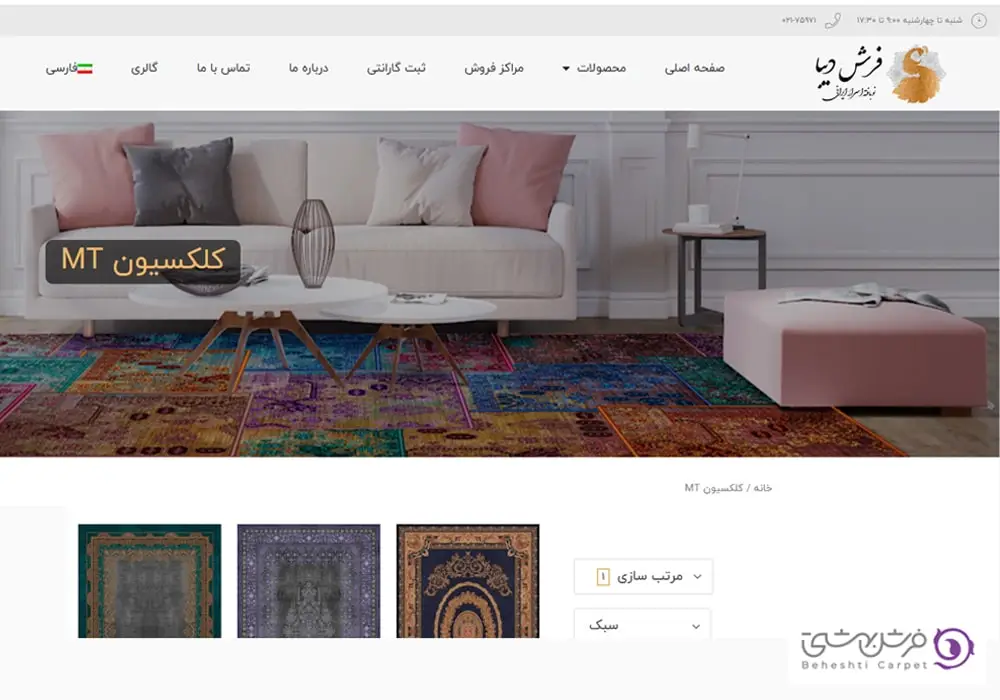Open the purple-gray carpet thumbnail
The height and width of the screenshot is (700, 1000).
coord(309,581)
